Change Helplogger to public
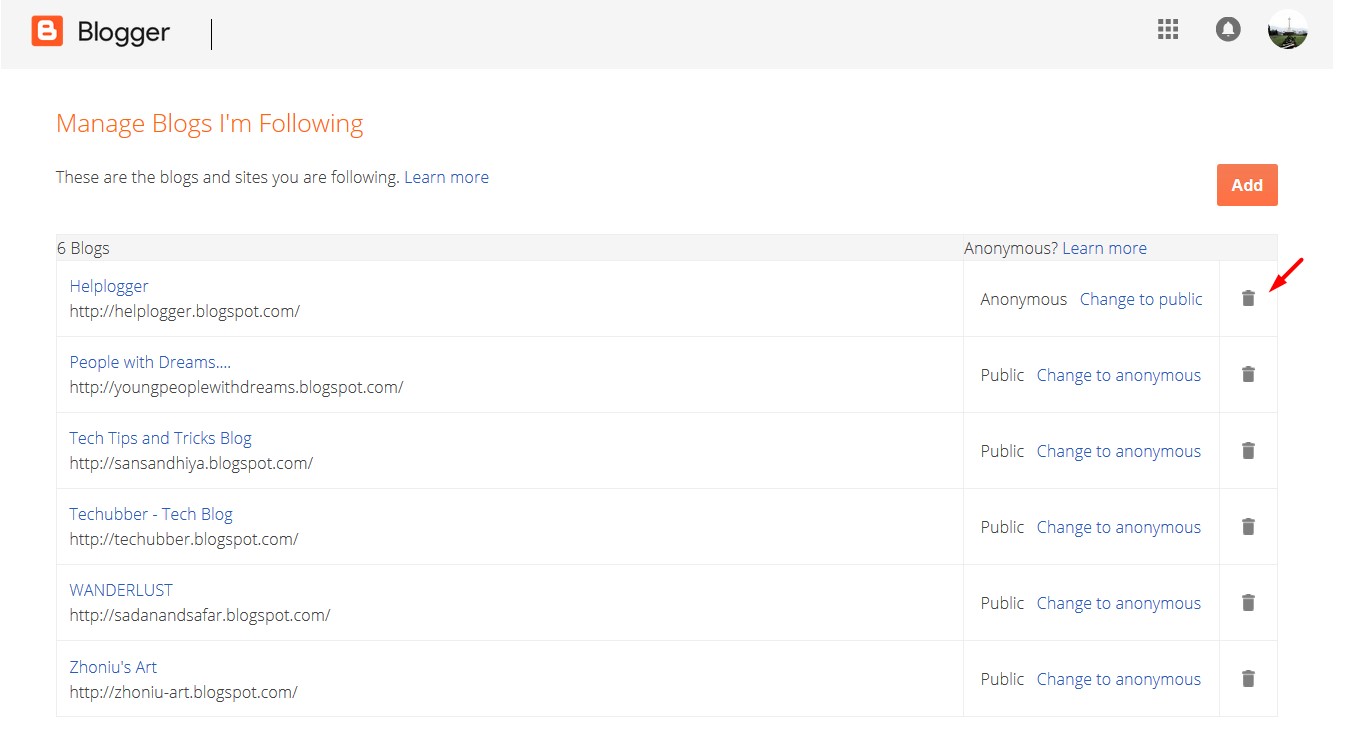The width and height of the screenshot is (1350, 736). (1141, 299)
